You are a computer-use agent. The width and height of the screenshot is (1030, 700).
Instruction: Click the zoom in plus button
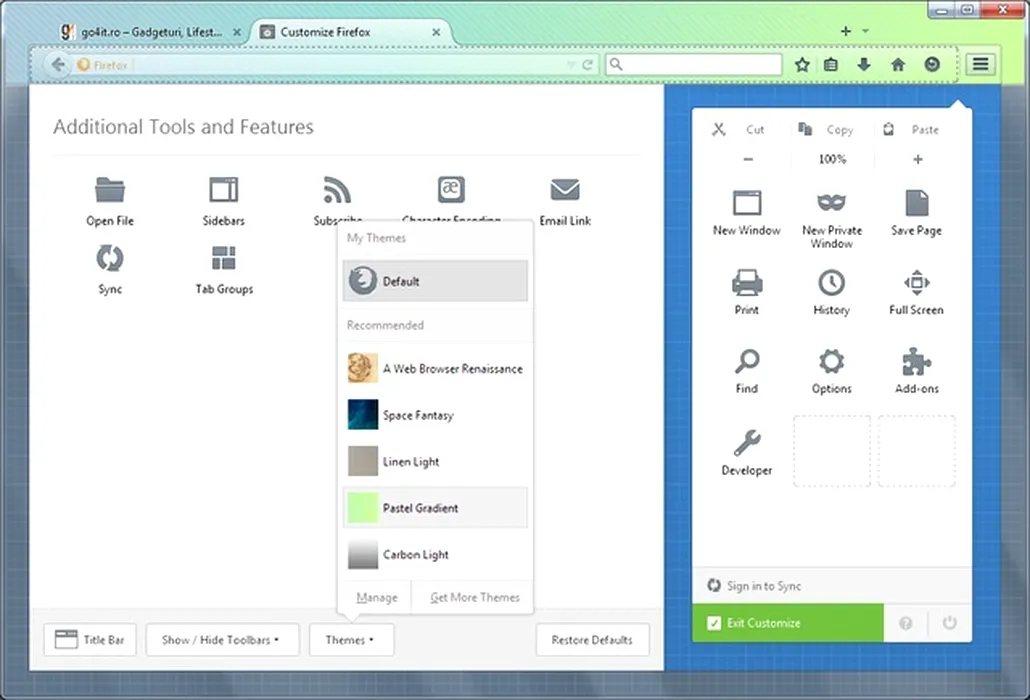918,159
